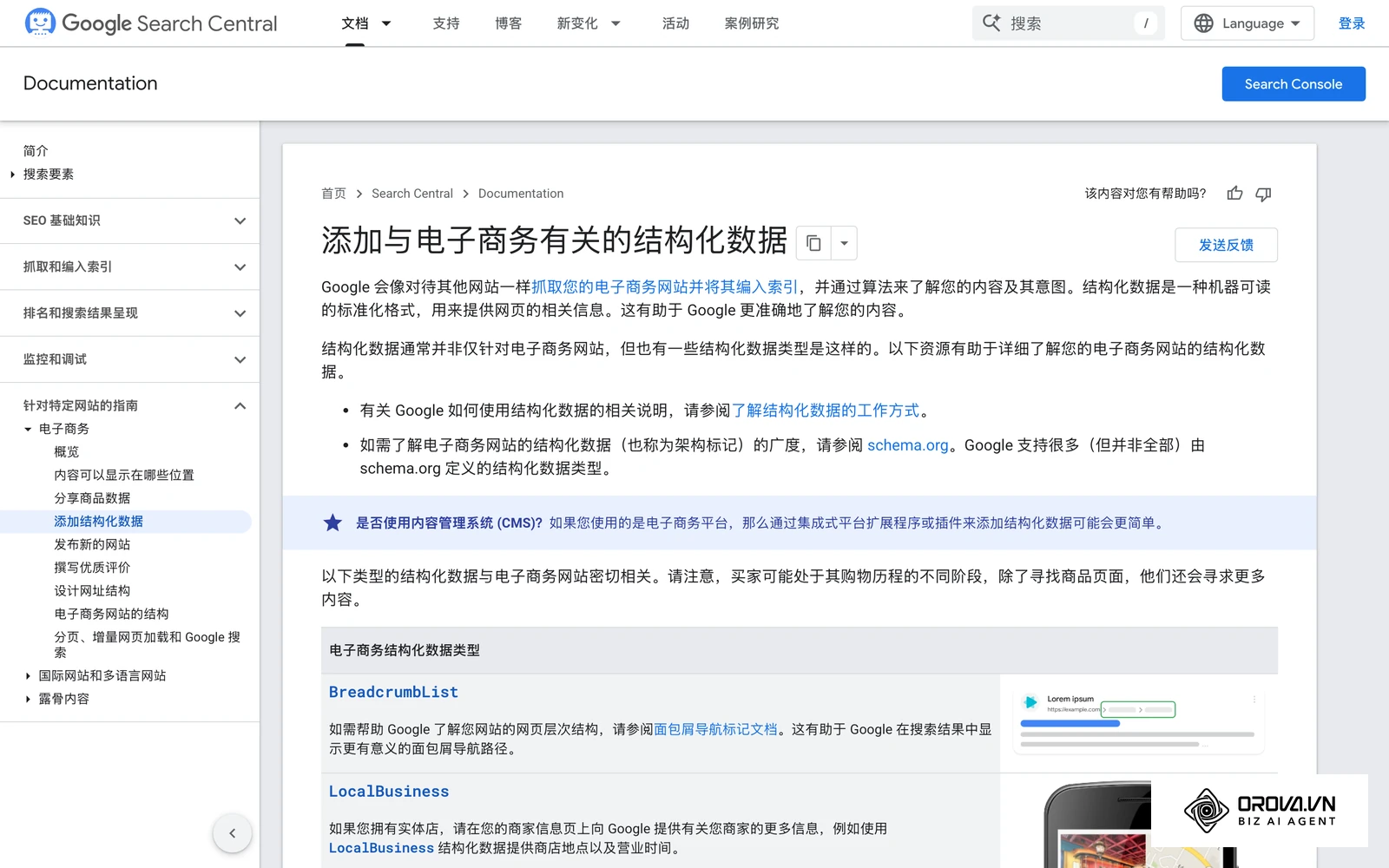
Task: Click the 登录 sign-in link
Action: [x=1352, y=23]
